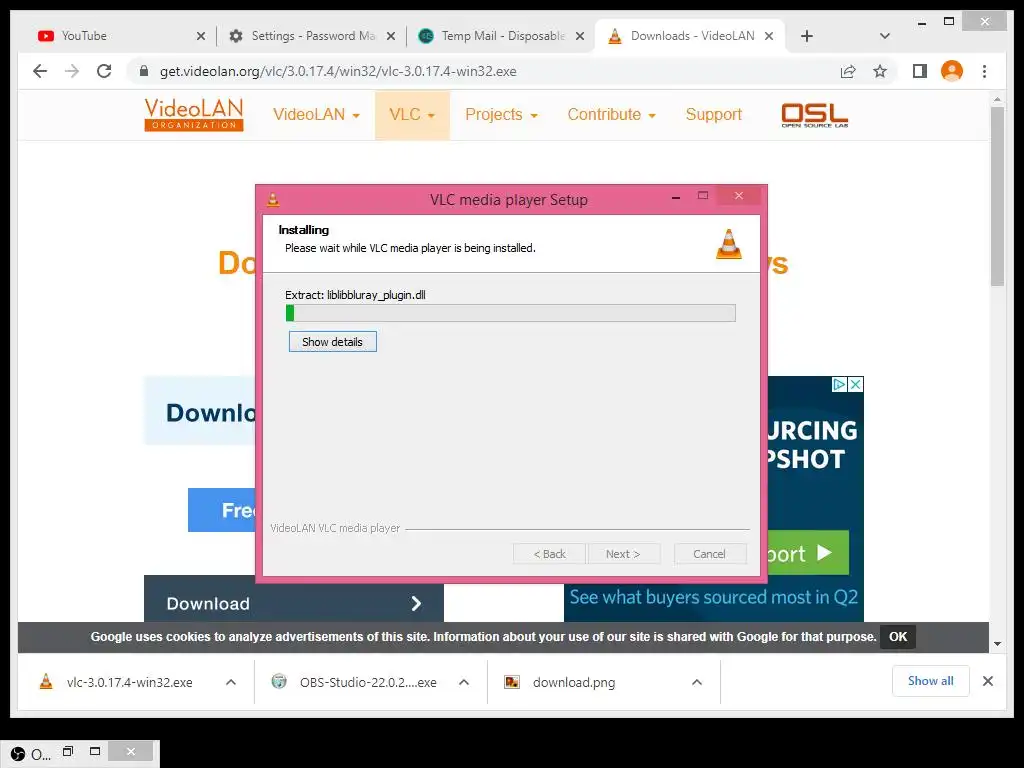Open a new browser tab
This screenshot has width=1024, height=768.
[807, 36]
